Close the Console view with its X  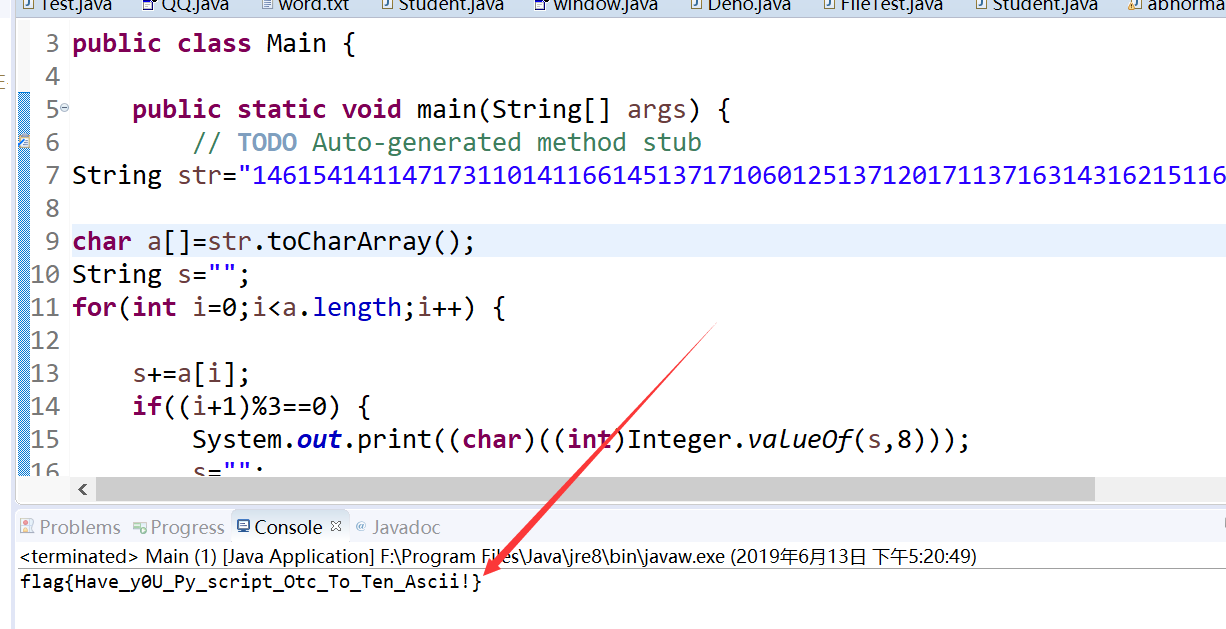(336, 526)
